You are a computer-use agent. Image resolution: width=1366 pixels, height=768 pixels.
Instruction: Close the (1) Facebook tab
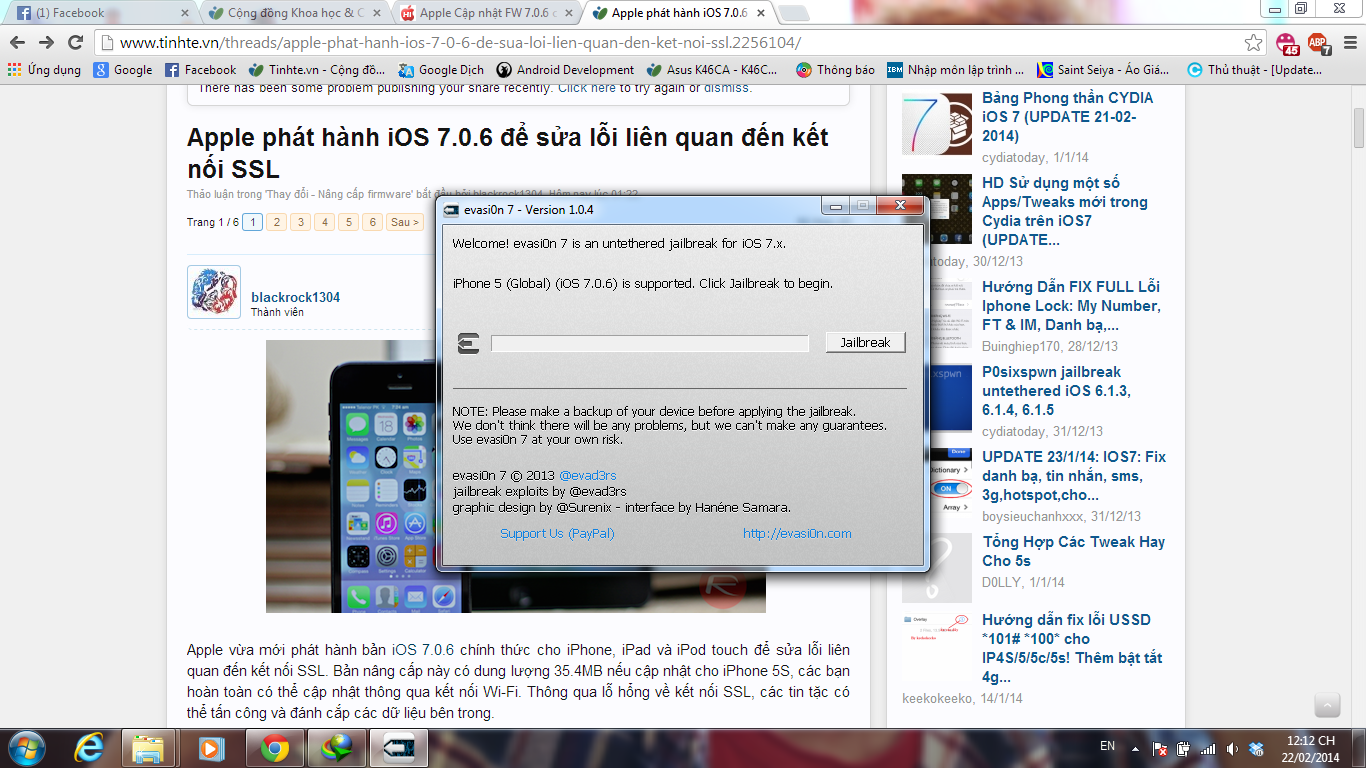184,13
